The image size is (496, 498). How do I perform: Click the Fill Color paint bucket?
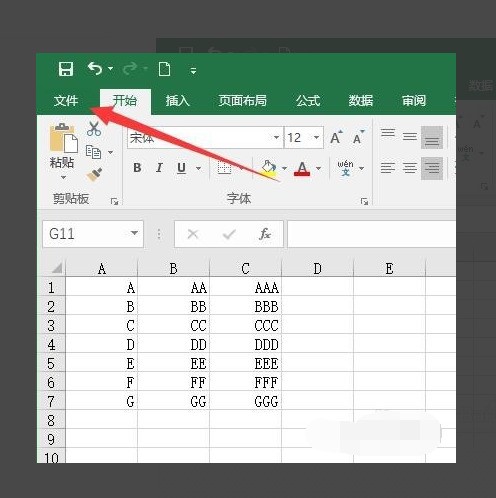[269, 168]
